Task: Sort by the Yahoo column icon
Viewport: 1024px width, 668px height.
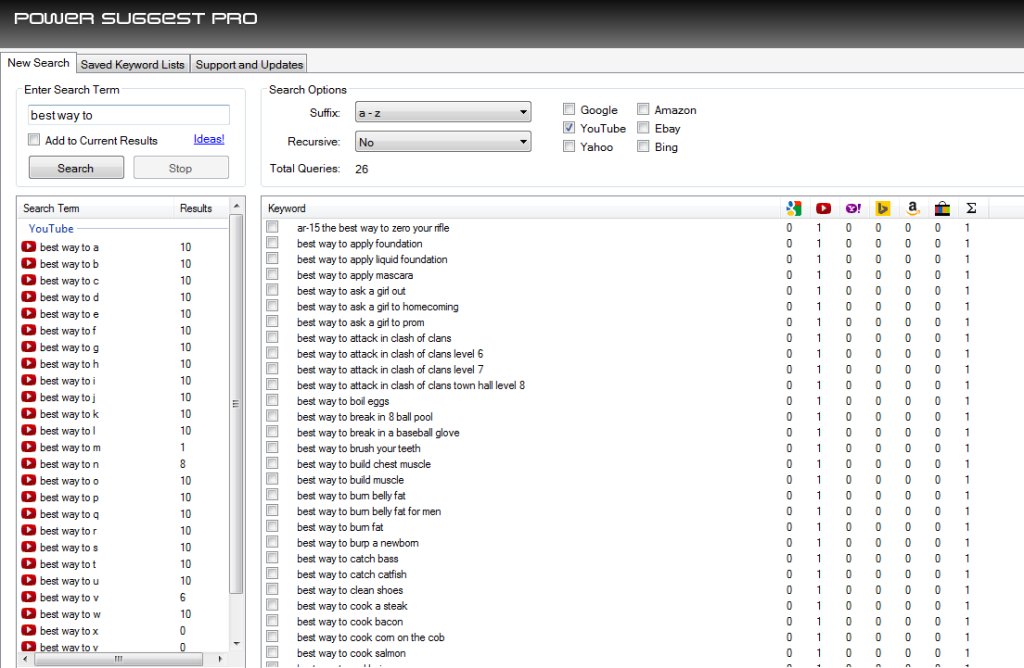Action: pos(853,208)
